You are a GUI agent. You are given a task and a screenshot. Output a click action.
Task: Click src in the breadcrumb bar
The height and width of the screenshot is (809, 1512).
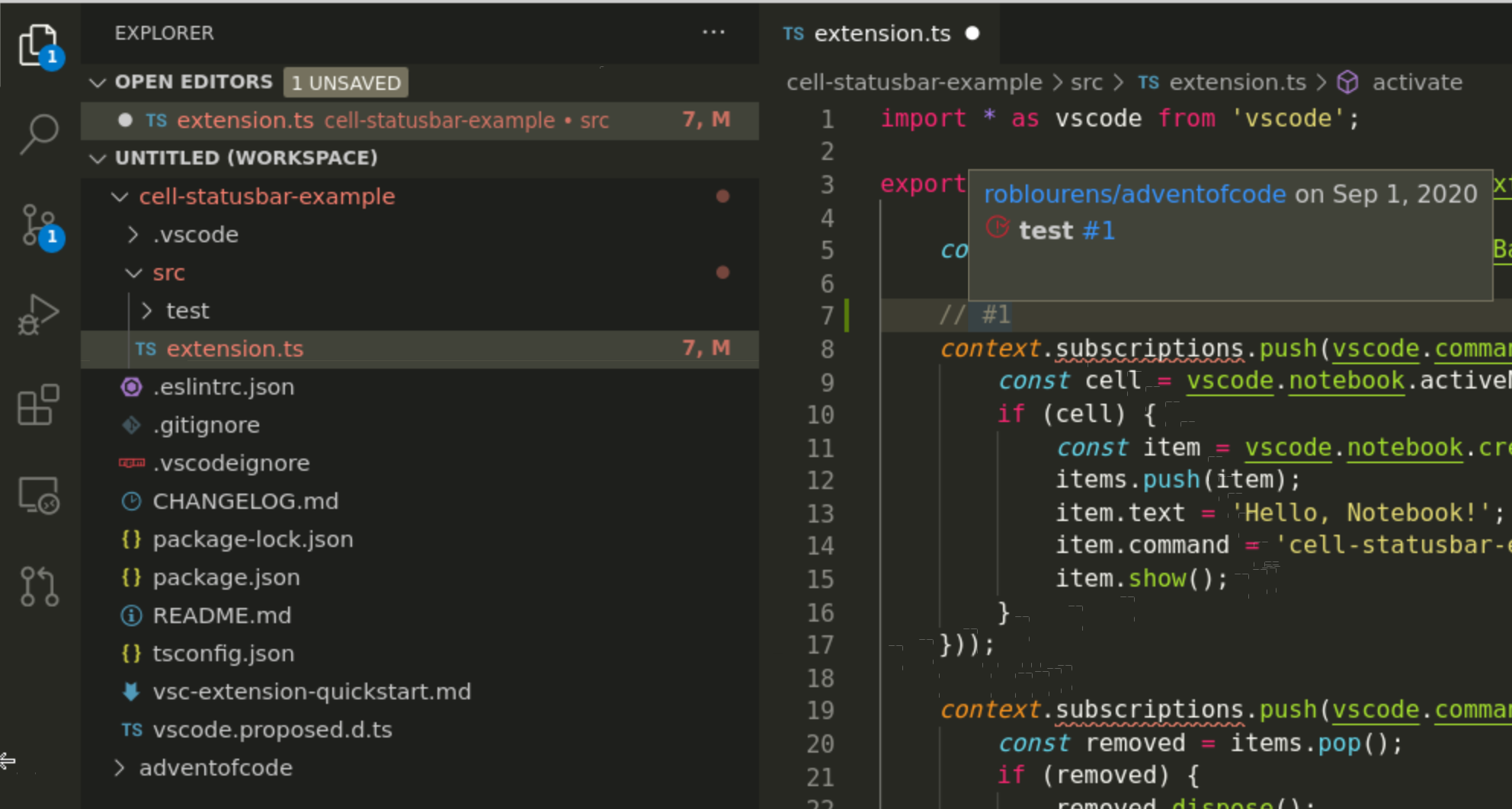click(1088, 82)
